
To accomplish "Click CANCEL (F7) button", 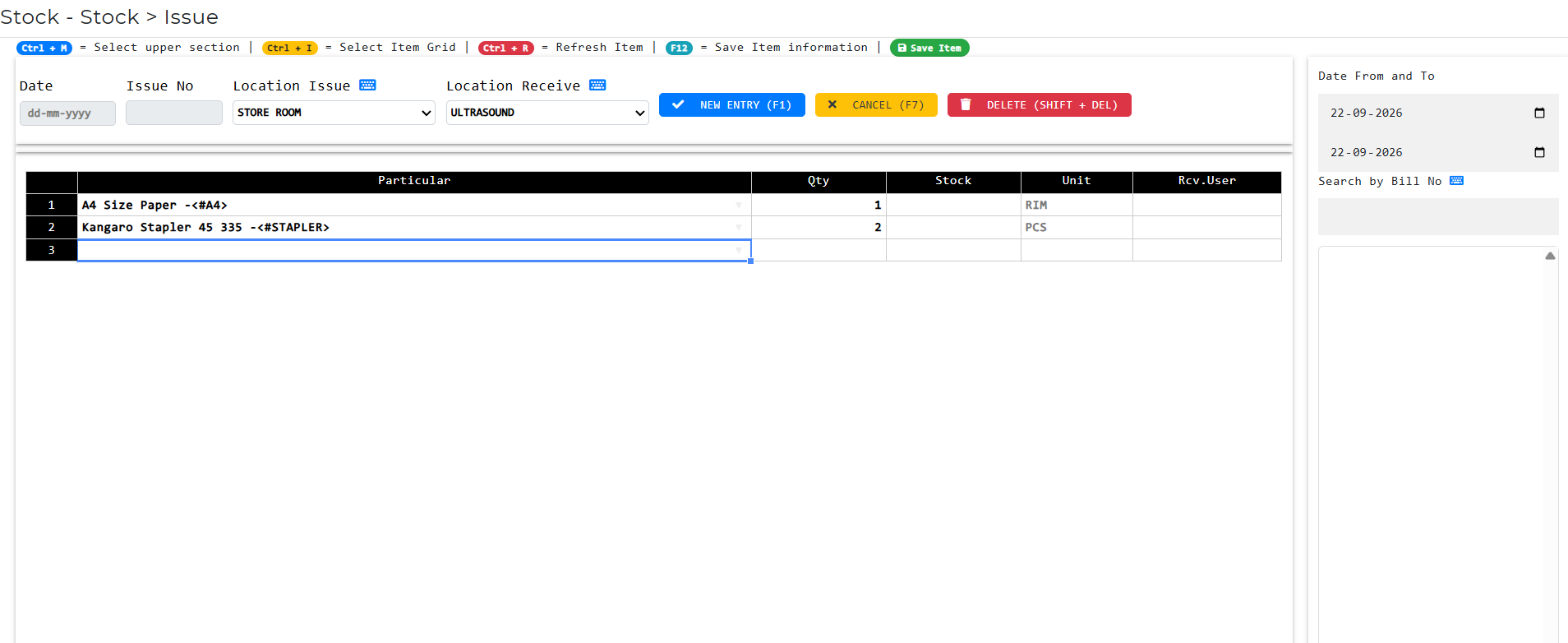I will [x=876, y=105].
